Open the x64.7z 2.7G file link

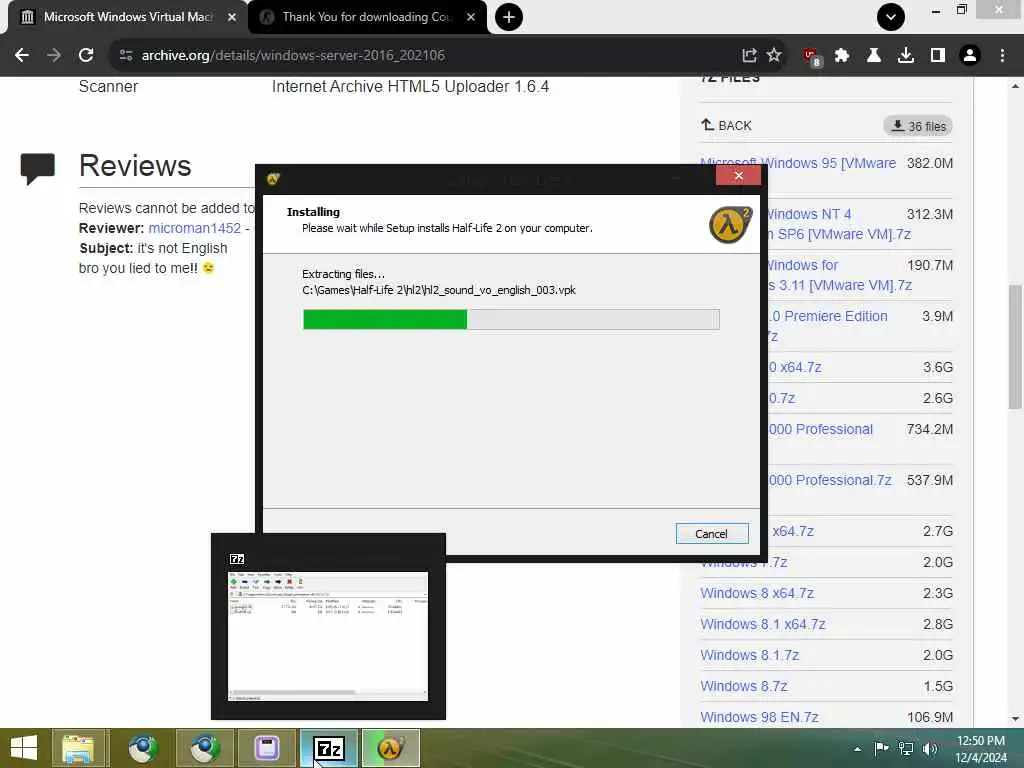click(x=793, y=531)
